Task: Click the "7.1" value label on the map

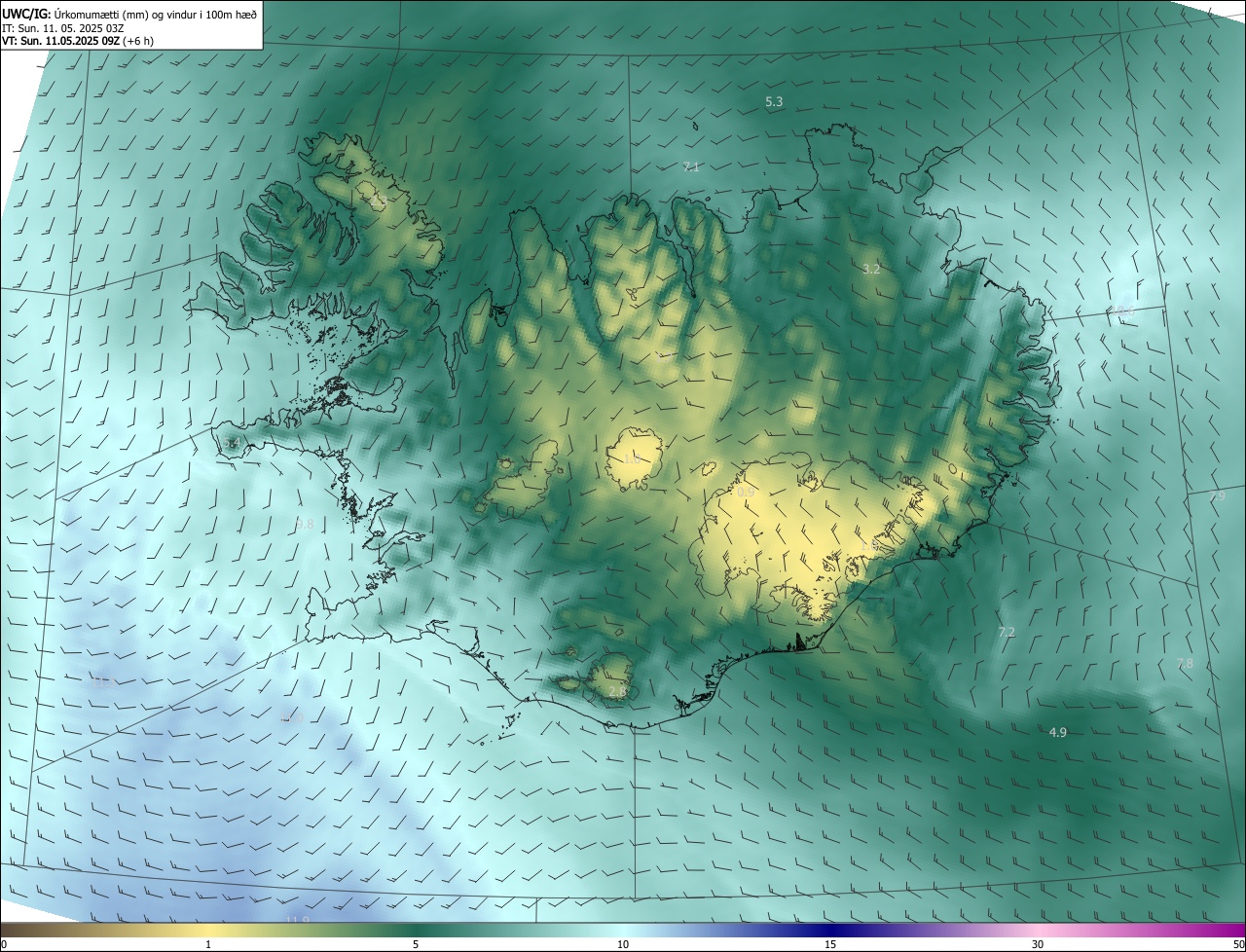Action: coord(691,166)
